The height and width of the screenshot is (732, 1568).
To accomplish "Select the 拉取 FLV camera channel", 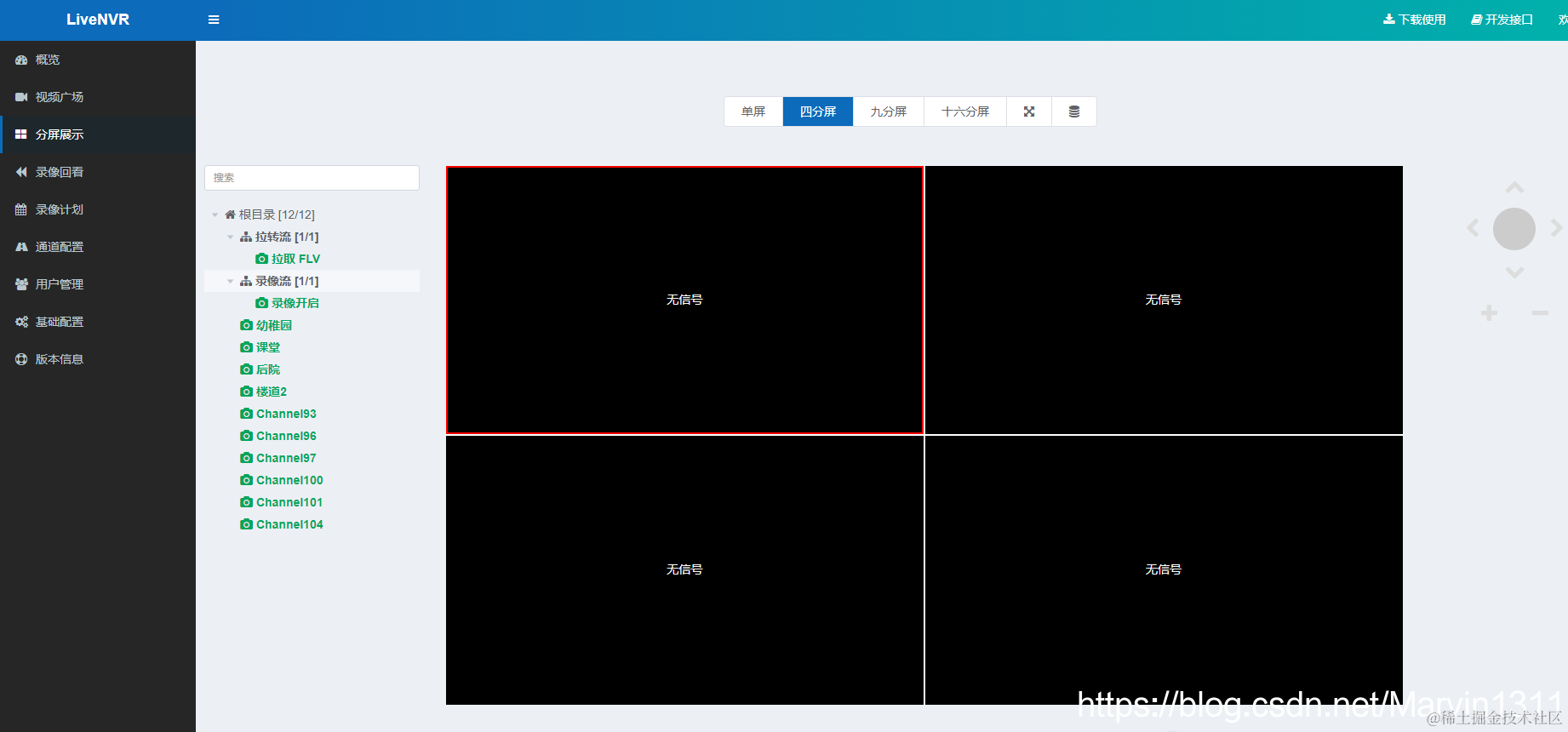I will (295, 259).
